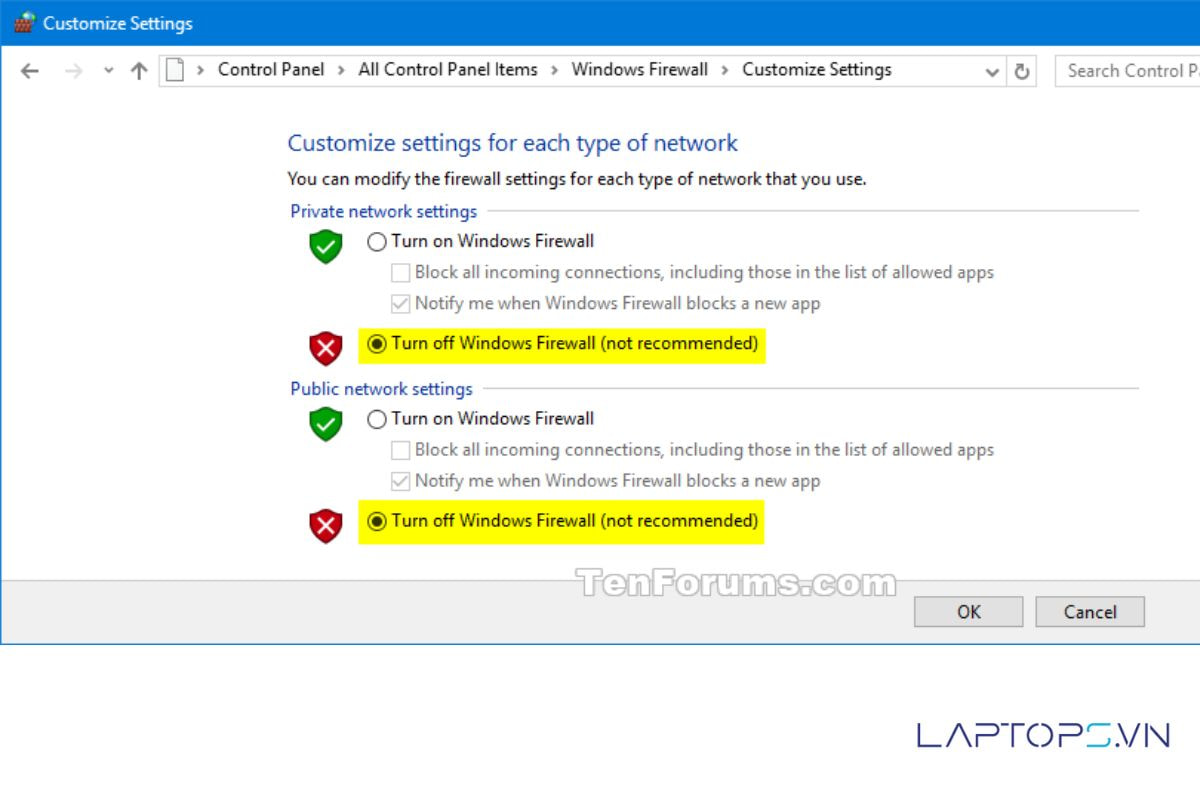This screenshot has height=800, width=1200.
Task: Click the Forward navigation arrow
Action: (73, 71)
